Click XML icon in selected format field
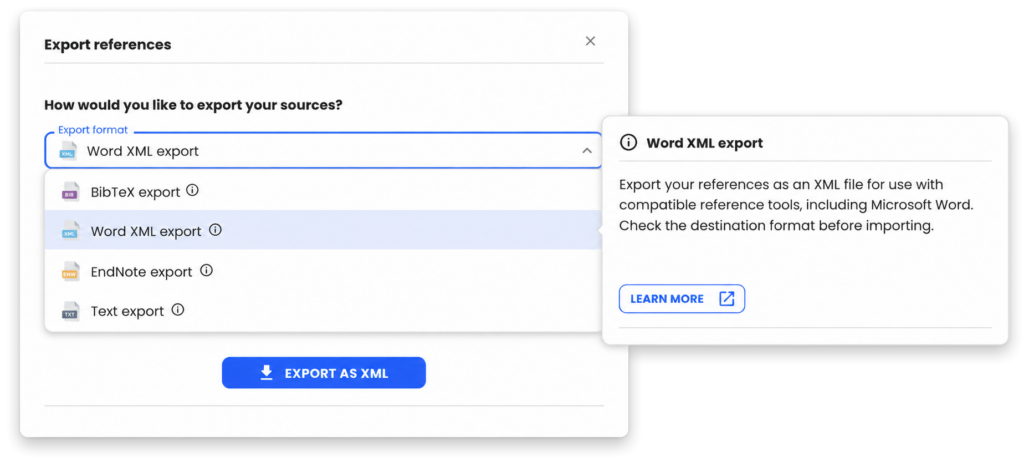The height and width of the screenshot is (472, 1024). pos(68,151)
